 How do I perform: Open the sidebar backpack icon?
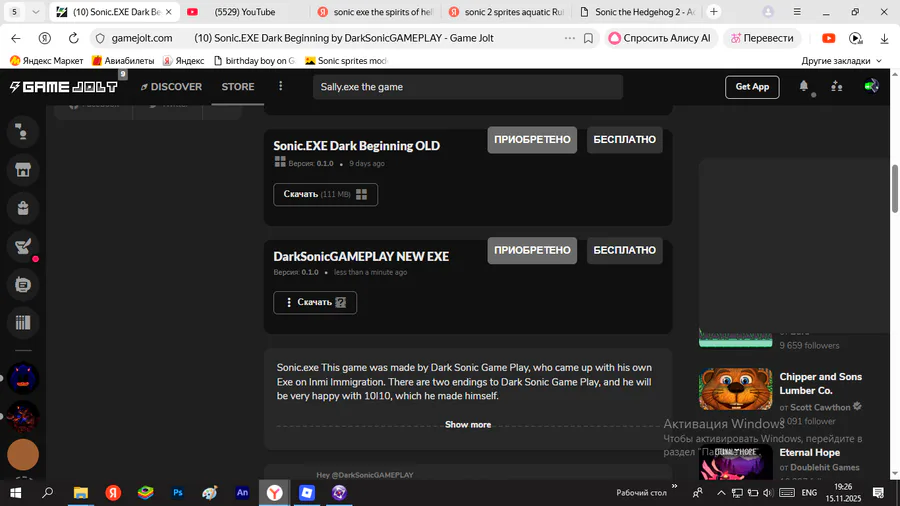coord(23,208)
